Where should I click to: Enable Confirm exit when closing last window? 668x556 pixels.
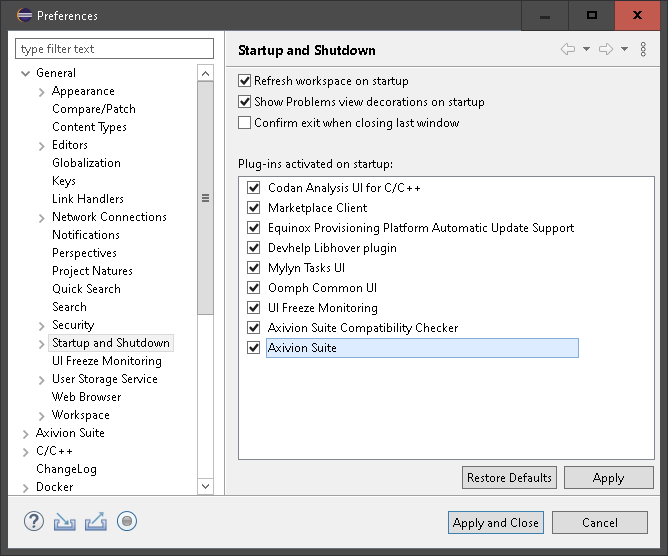[245, 123]
